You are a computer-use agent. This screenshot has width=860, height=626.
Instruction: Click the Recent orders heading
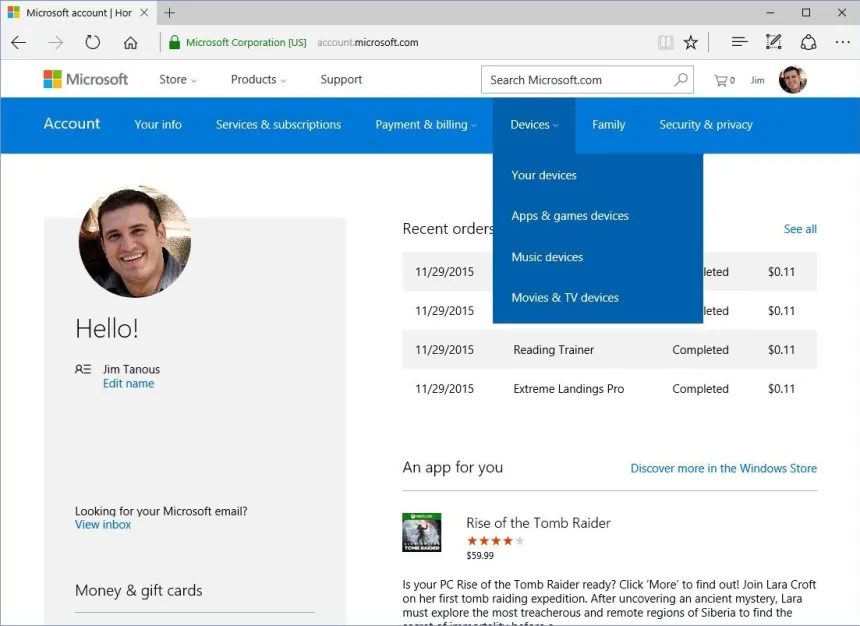click(x=448, y=228)
